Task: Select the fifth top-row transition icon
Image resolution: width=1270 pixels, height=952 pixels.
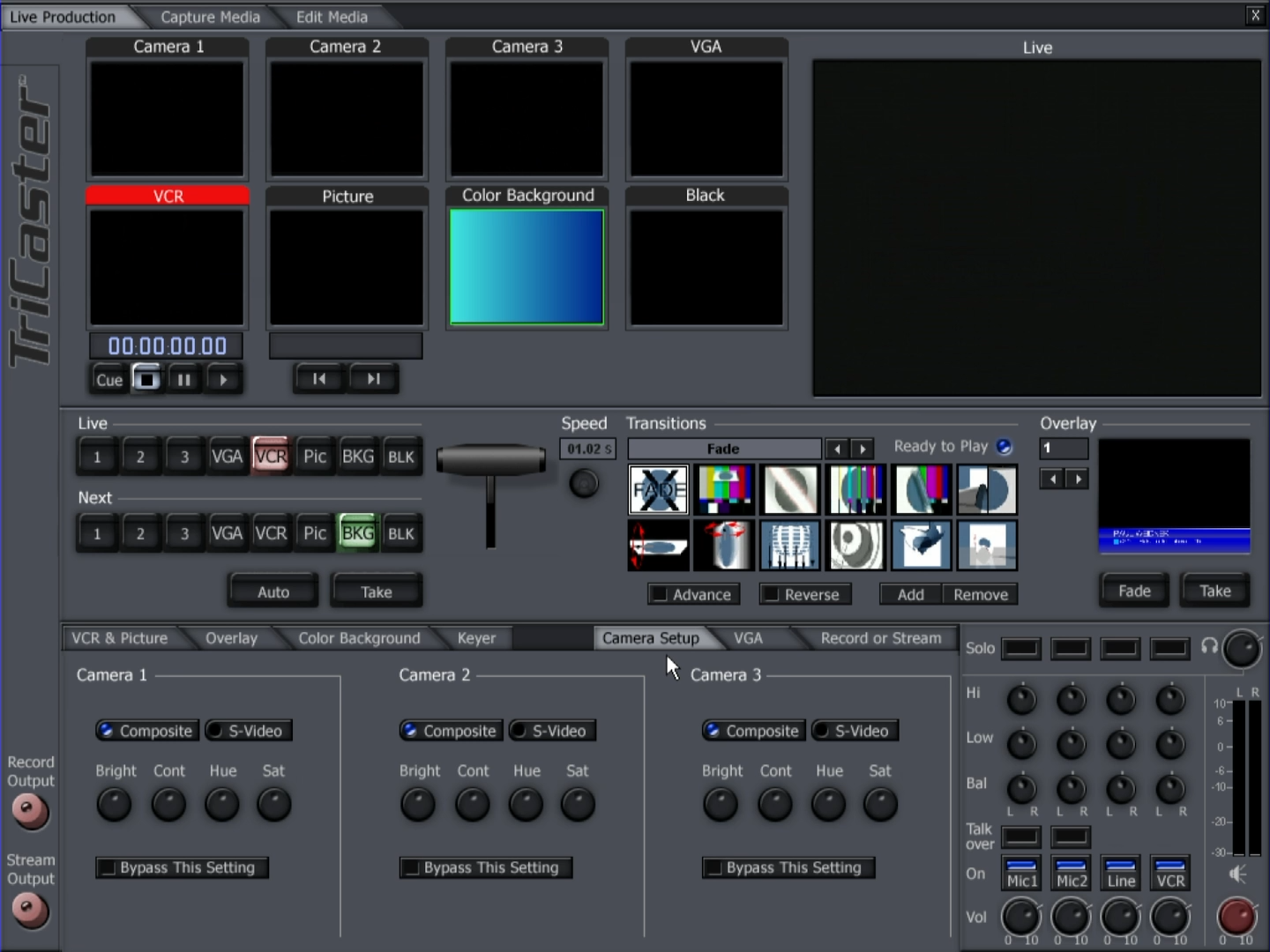Action: [922, 489]
